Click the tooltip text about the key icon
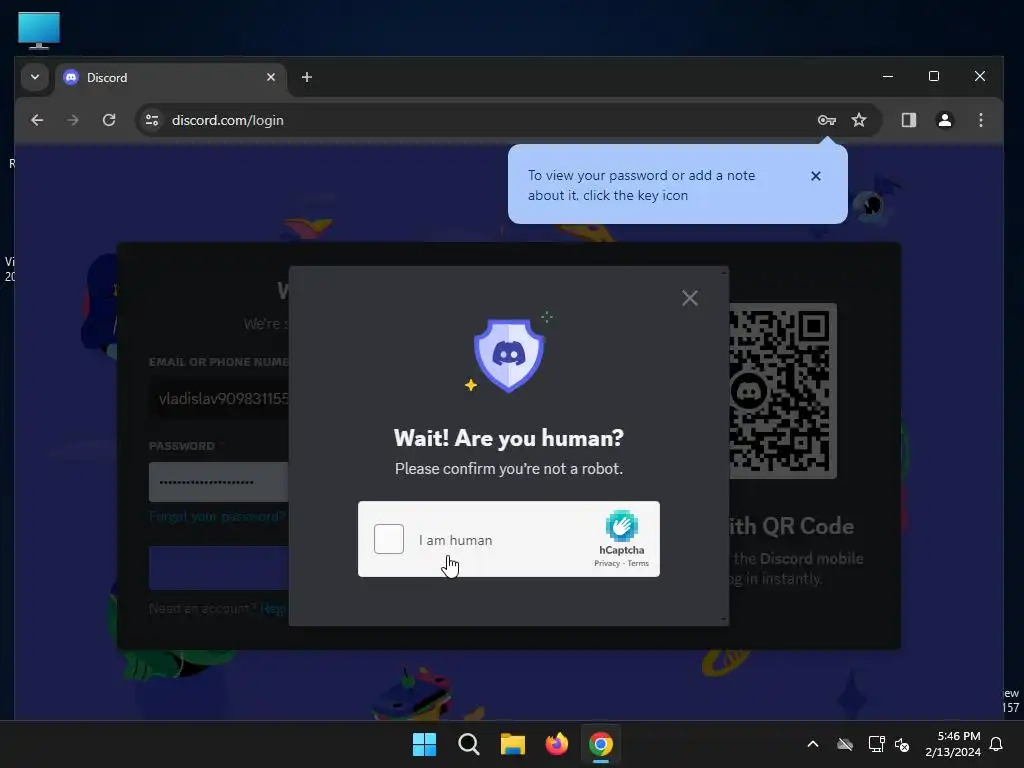1024x768 pixels. pos(641,185)
